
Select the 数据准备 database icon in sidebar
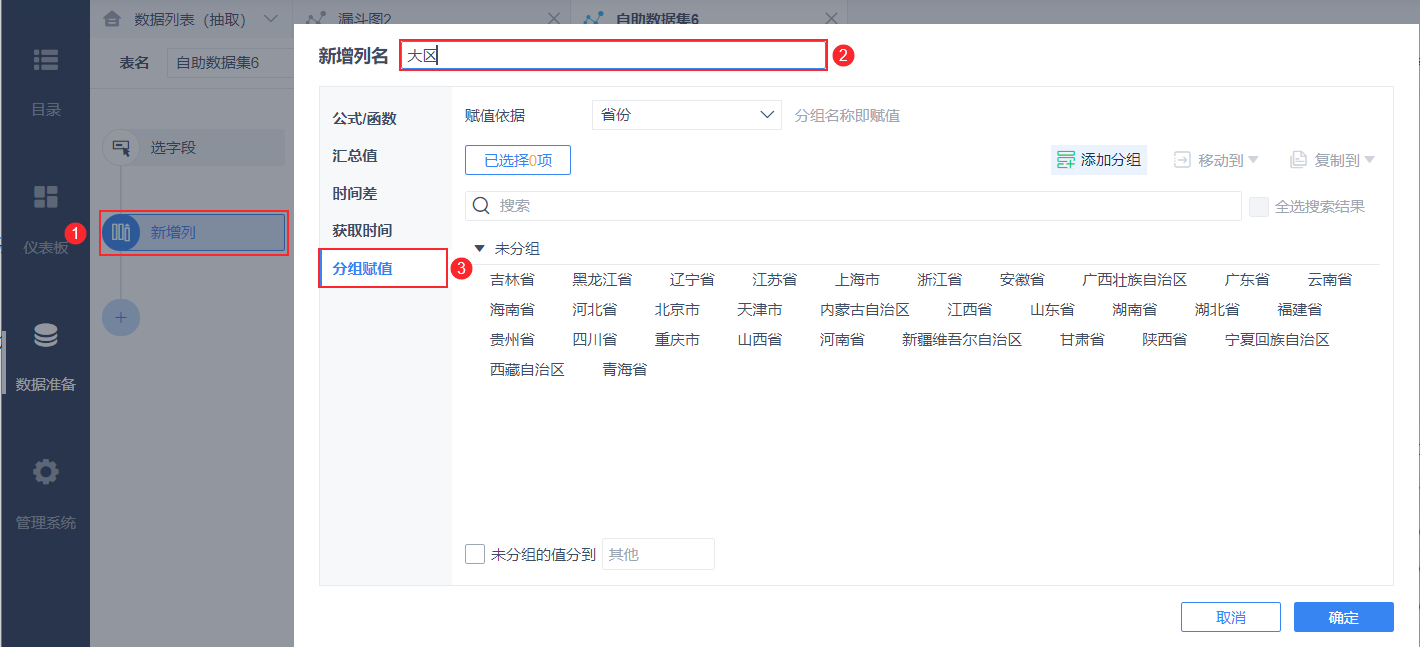(45, 336)
